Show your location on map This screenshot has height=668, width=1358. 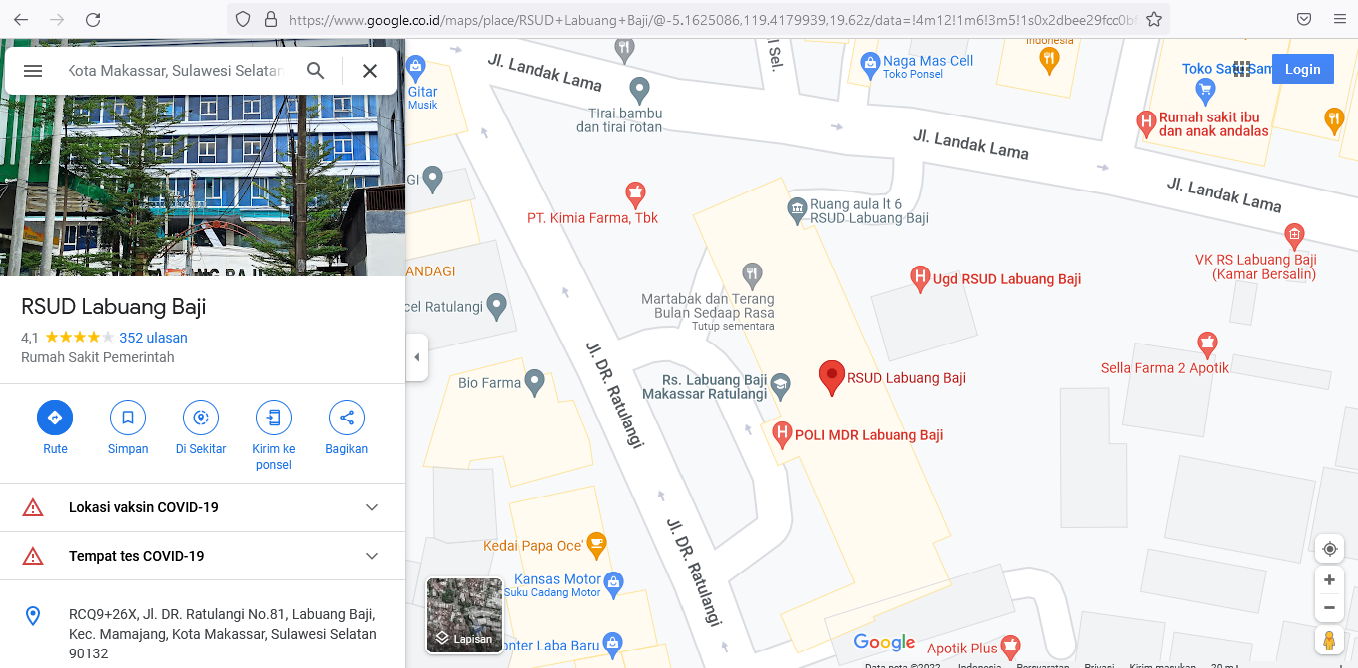point(1329,549)
